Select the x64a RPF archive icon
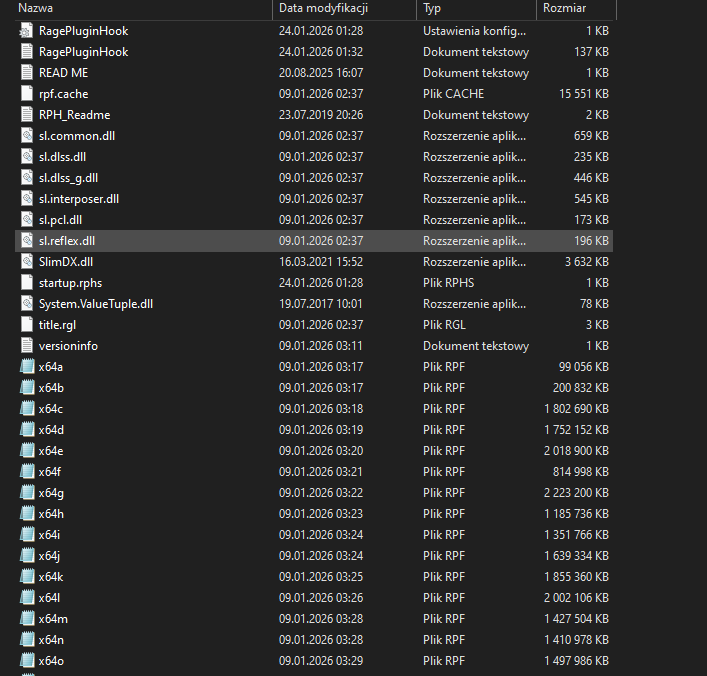 click(27, 367)
